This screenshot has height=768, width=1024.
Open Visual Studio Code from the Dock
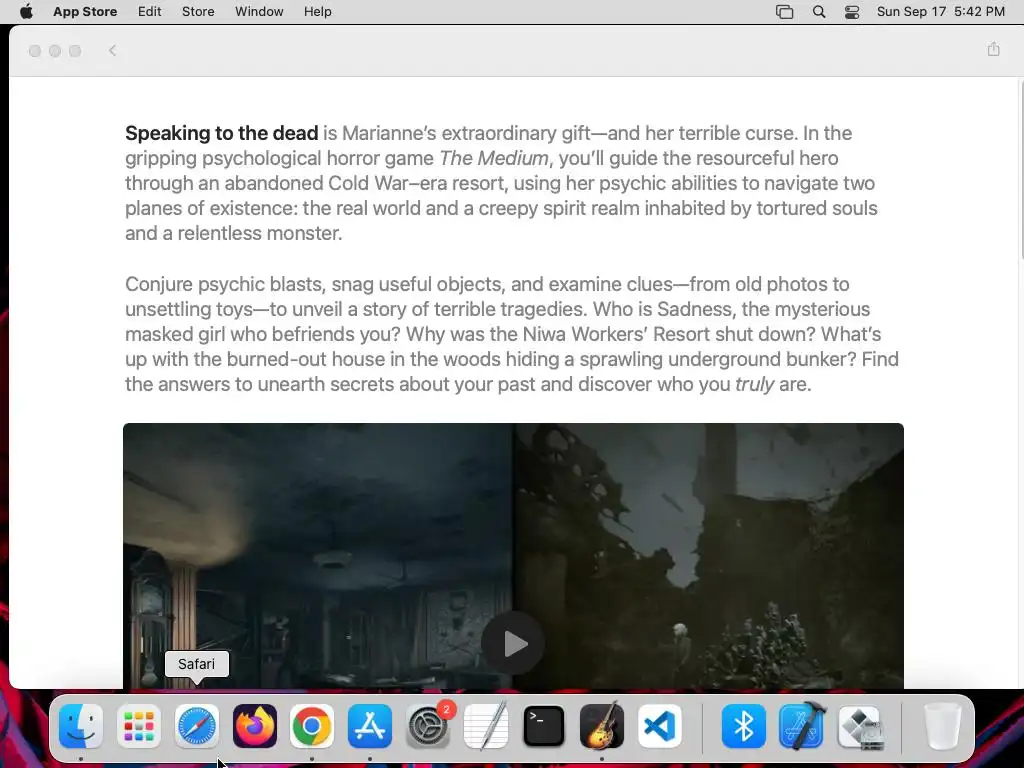660,726
